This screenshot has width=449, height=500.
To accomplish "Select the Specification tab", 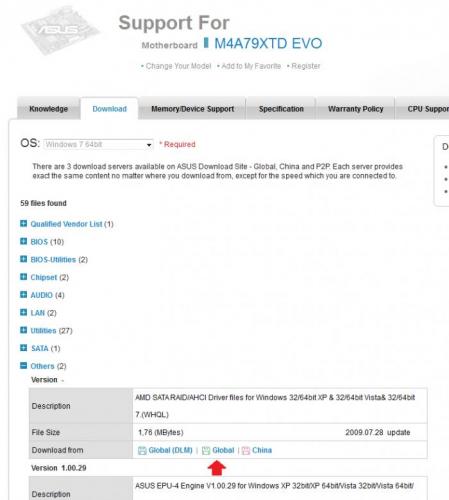I will click(x=281, y=109).
